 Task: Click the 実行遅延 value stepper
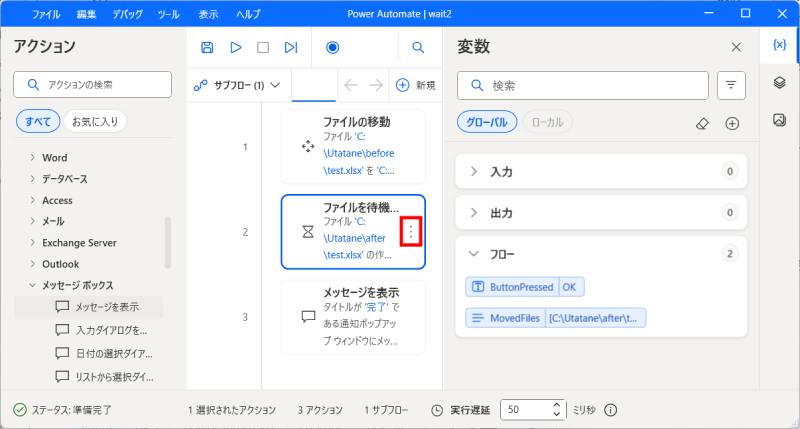click(557, 410)
